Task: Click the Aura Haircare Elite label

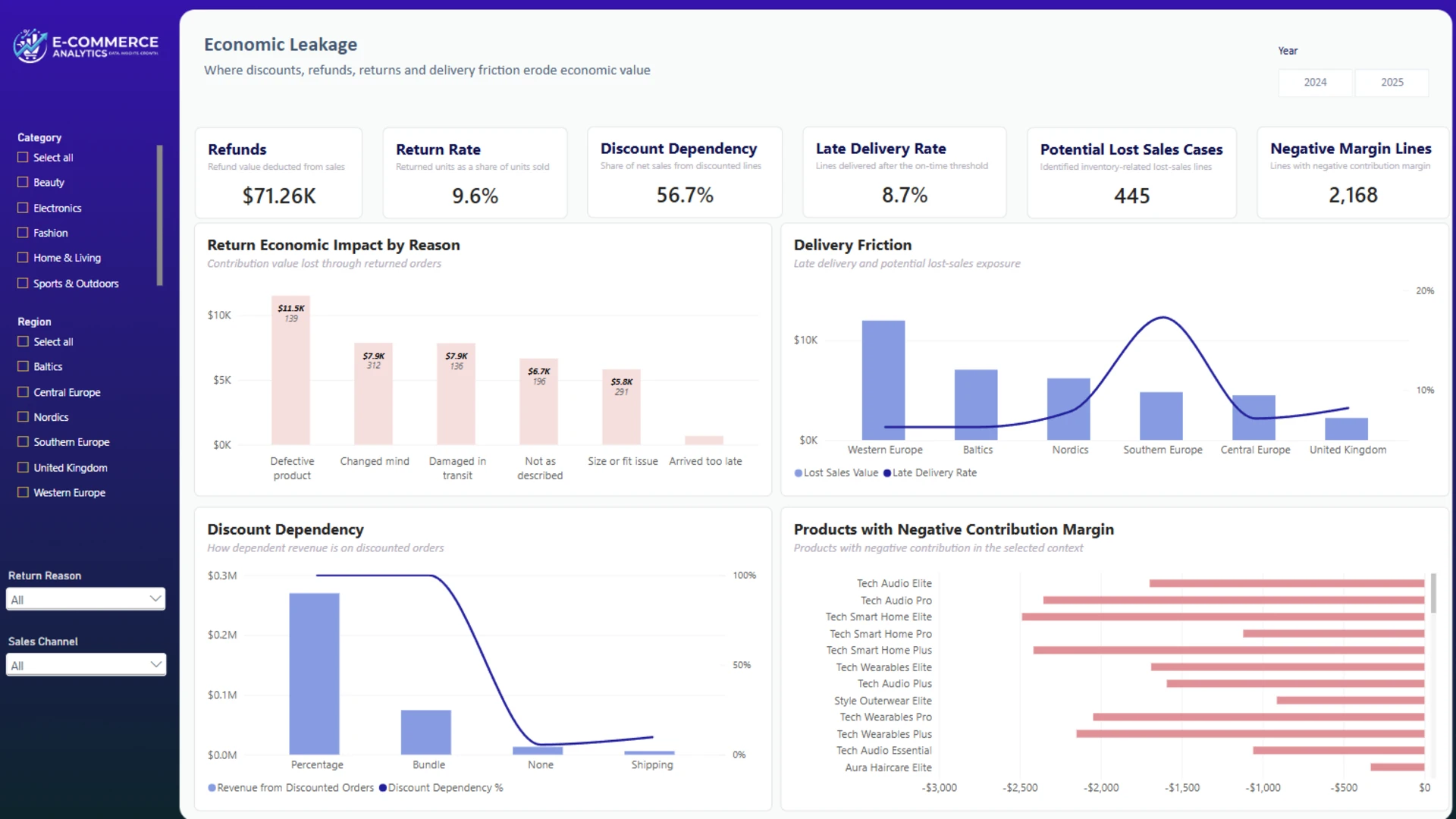Action: [888, 767]
